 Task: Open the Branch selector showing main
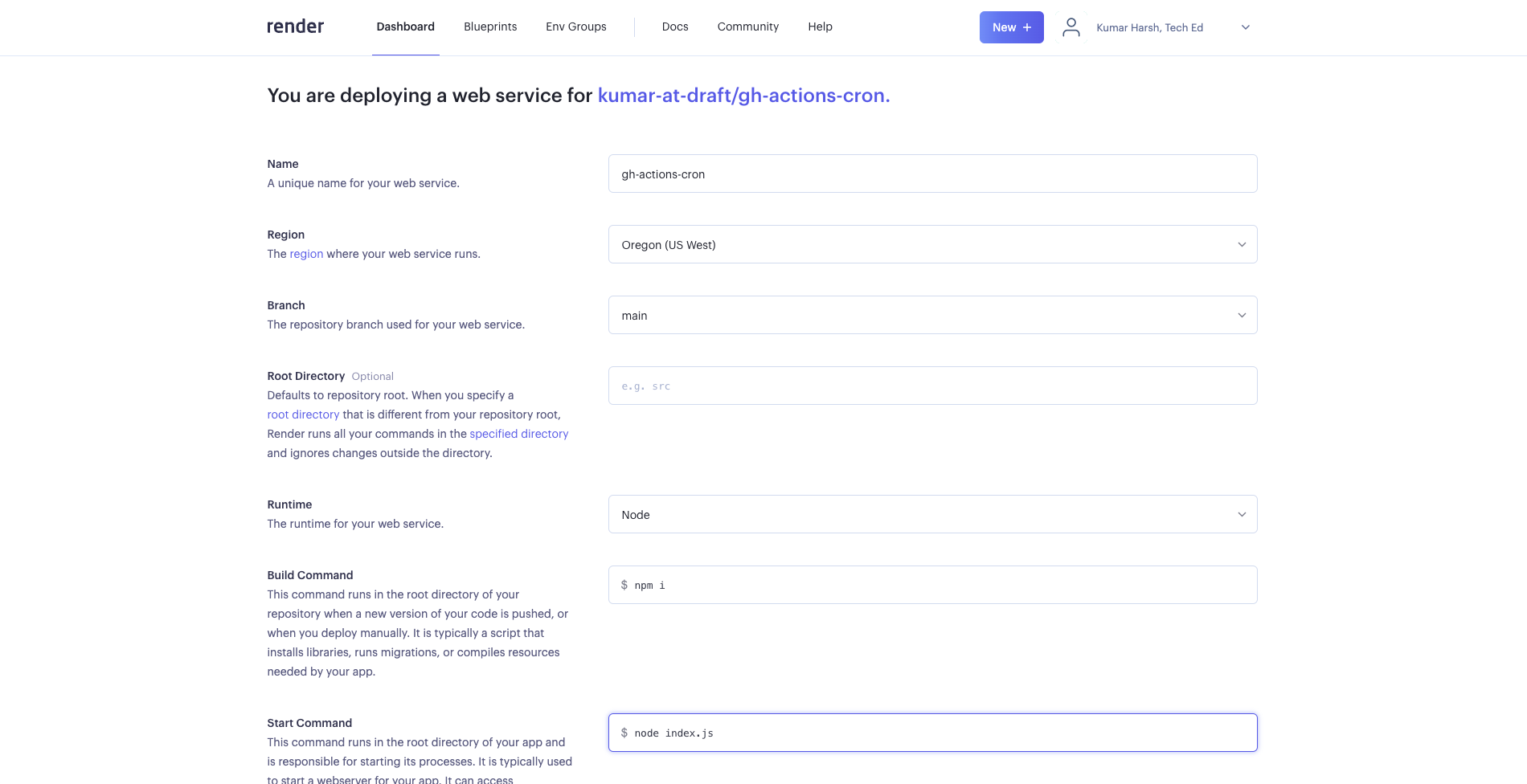(x=932, y=315)
